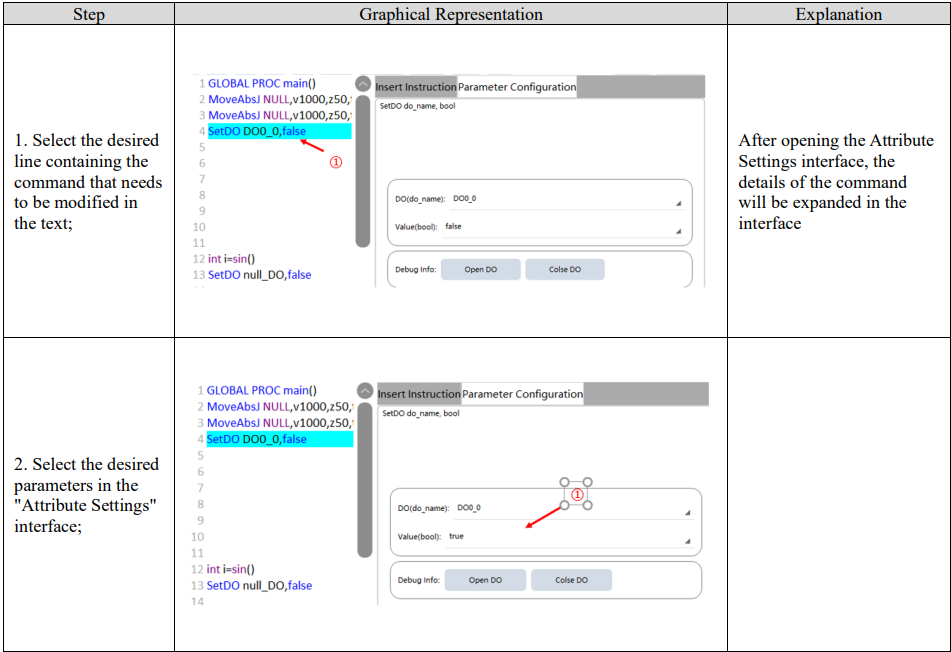Click code editor vertical scrollbar in step 2 screenshot
The height and width of the screenshot is (652, 951).
click(365, 480)
